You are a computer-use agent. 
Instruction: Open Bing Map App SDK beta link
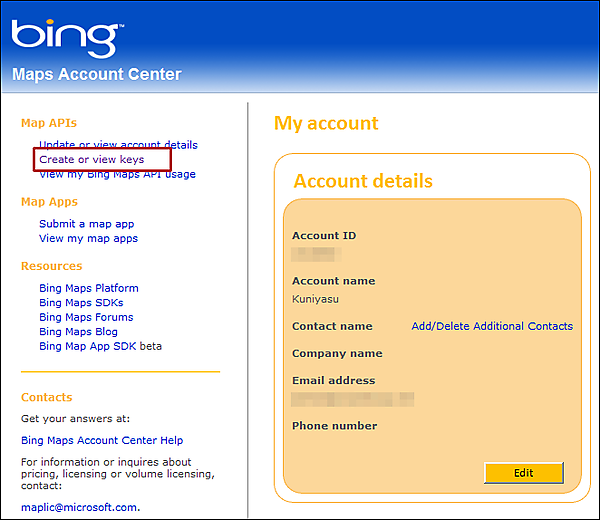(x=100, y=346)
